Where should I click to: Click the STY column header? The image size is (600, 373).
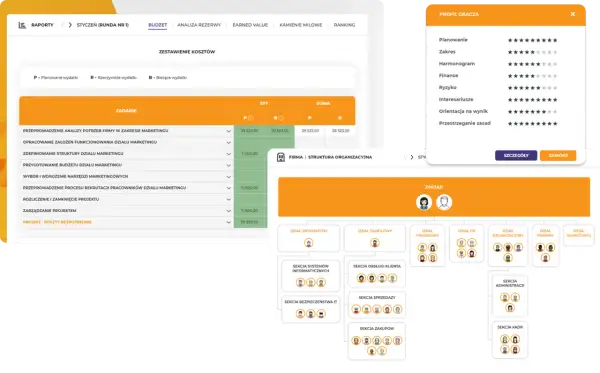[264, 103]
